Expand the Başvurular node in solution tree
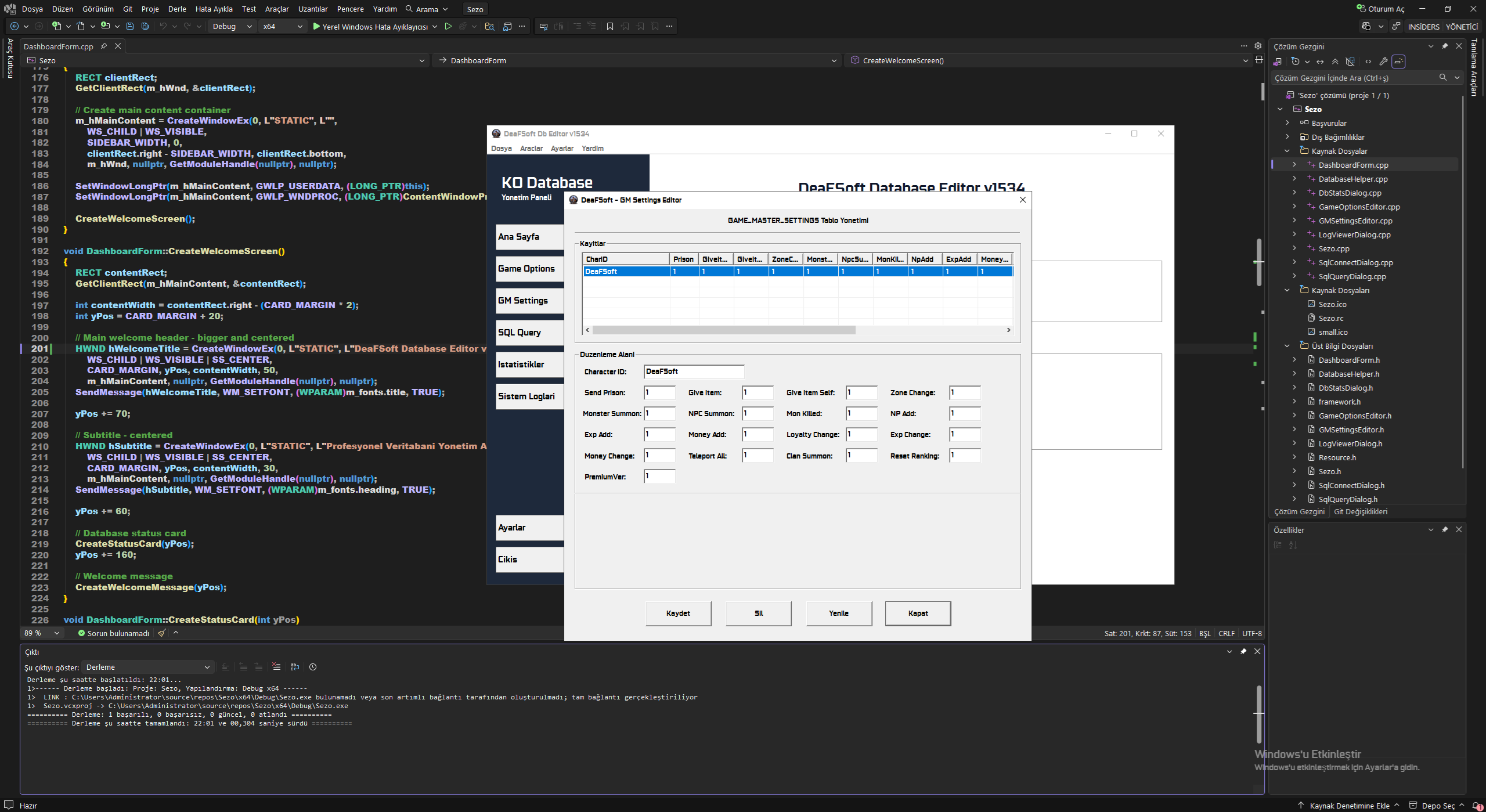This screenshot has height=812, width=1486. click(x=1287, y=123)
